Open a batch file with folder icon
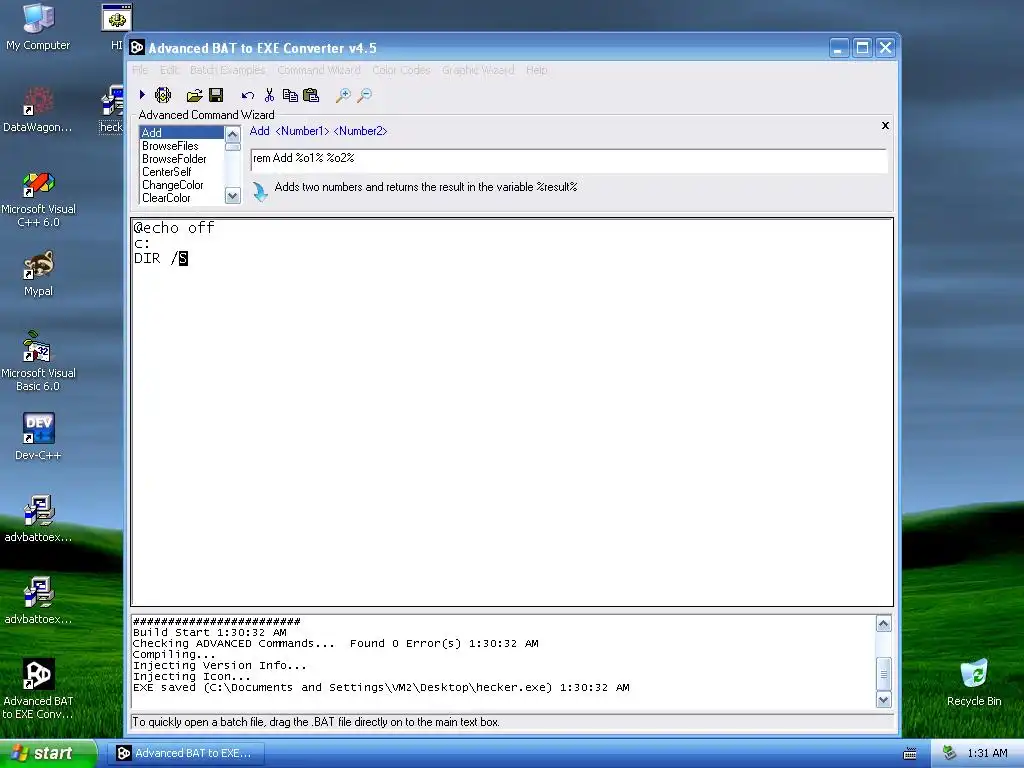This screenshot has width=1024, height=768. (194, 96)
